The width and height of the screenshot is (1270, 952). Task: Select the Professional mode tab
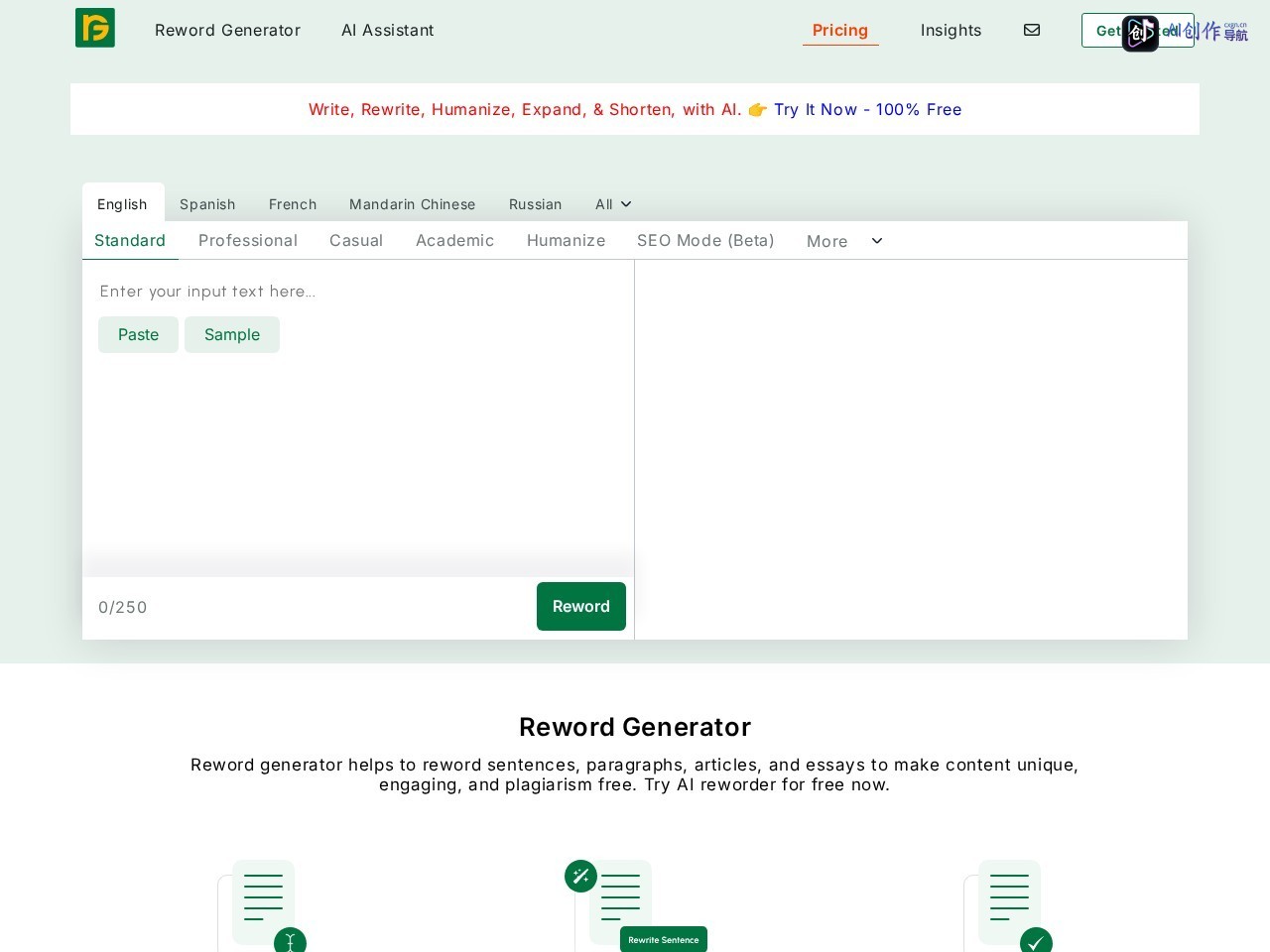tap(248, 240)
